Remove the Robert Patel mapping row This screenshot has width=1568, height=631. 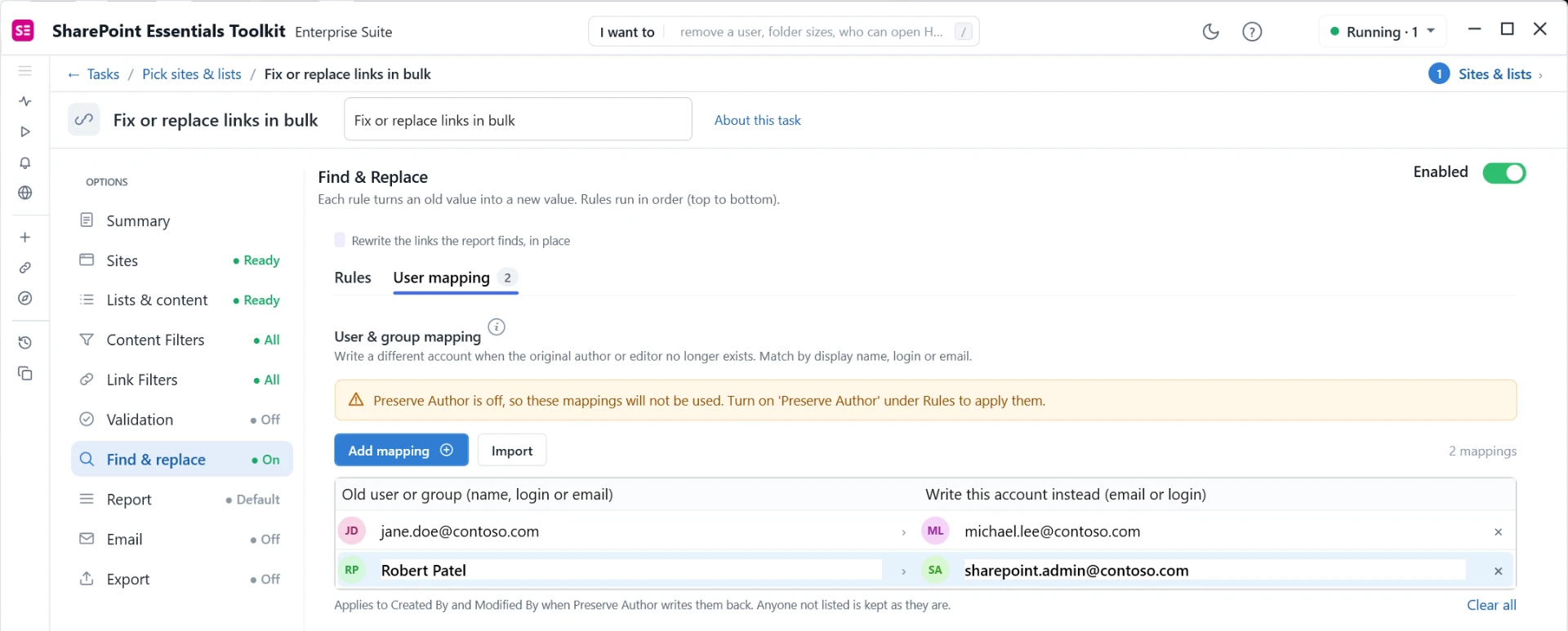1499,571
